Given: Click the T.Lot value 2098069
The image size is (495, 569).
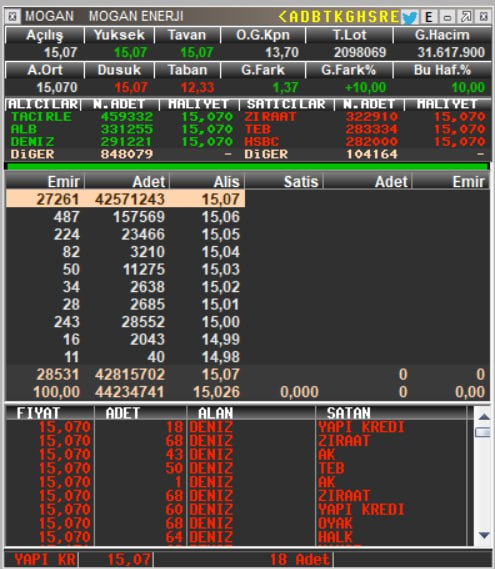Looking at the screenshot, I should (360, 53).
